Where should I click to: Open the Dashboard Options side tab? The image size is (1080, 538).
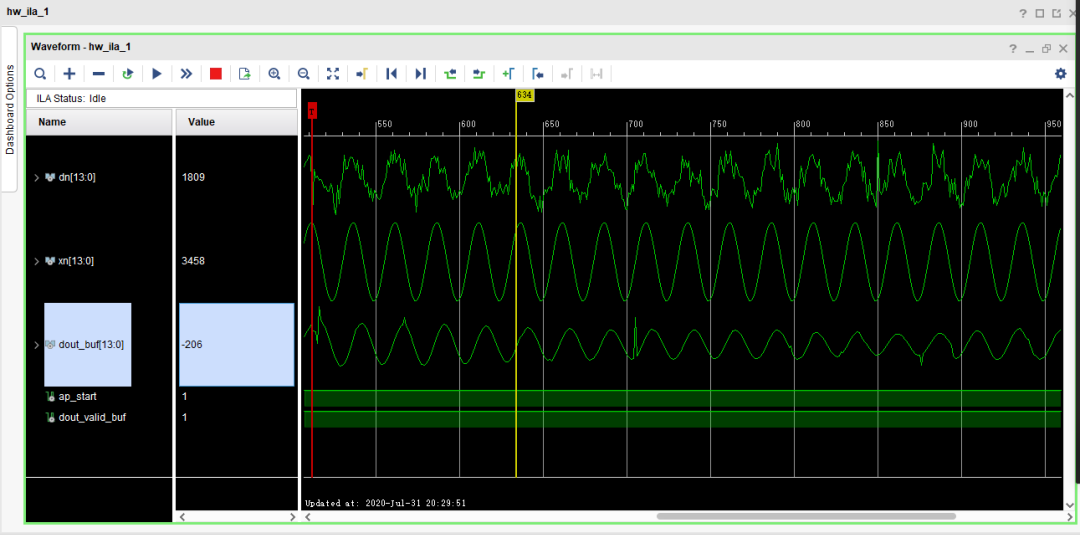pyautogui.click(x=10, y=109)
